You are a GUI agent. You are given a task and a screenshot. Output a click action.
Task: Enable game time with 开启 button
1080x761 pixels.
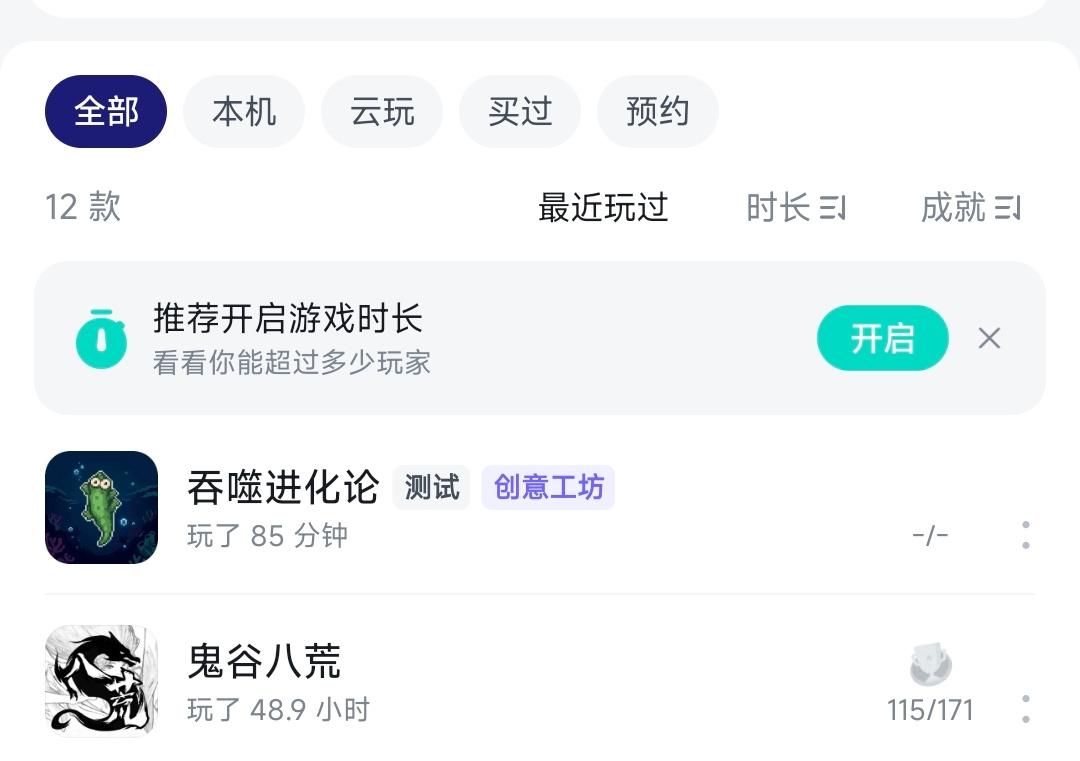pyautogui.click(x=882, y=338)
